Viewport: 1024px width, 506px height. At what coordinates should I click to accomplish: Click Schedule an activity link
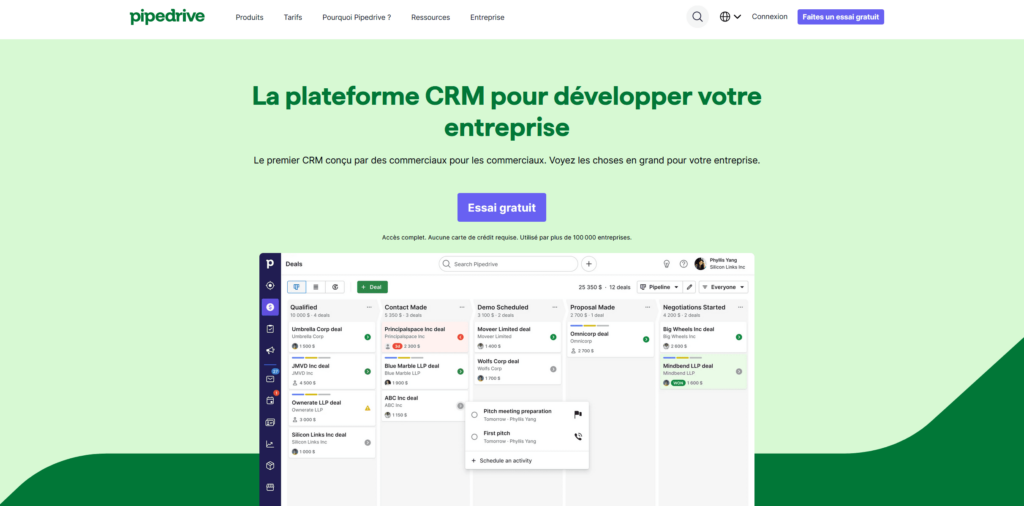coord(502,461)
